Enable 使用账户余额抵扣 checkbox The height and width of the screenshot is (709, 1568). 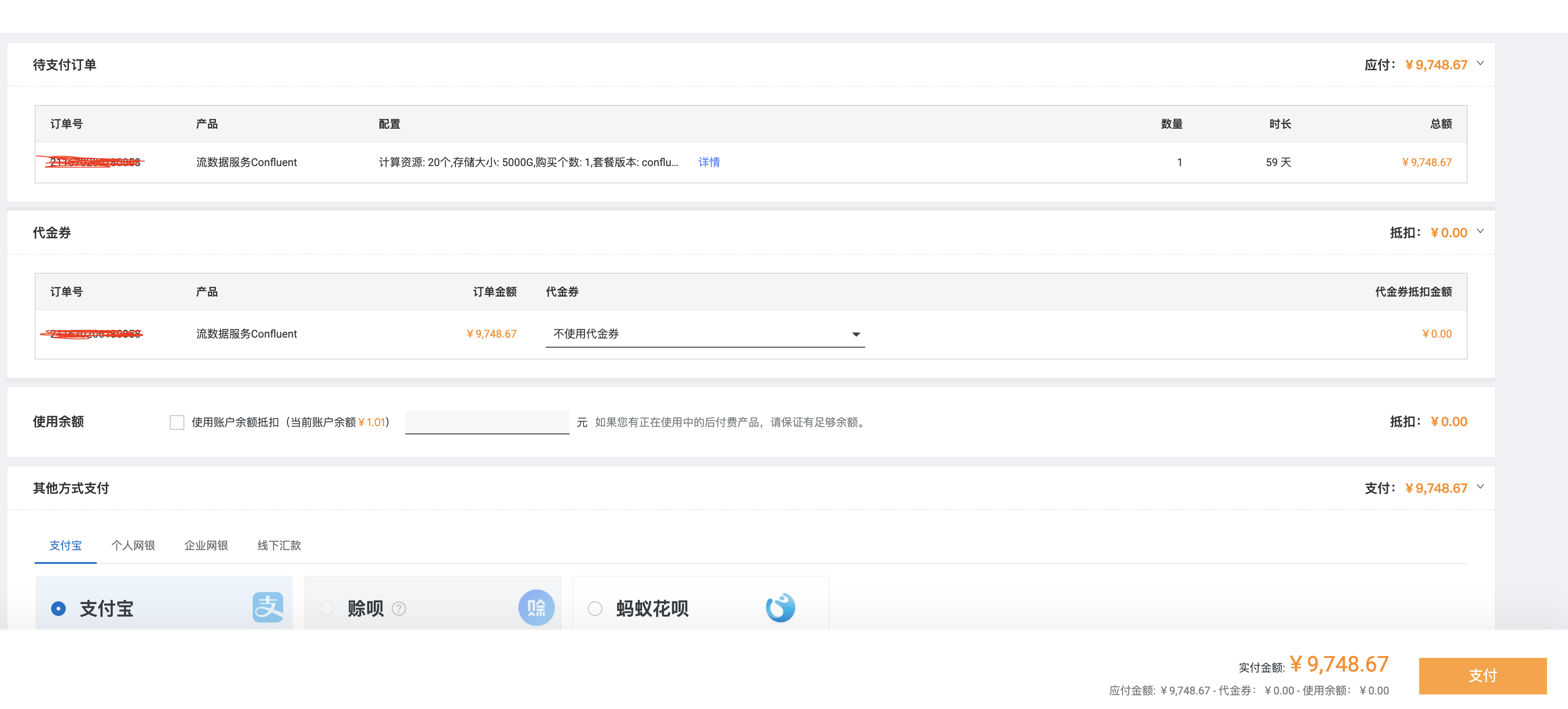click(177, 422)
